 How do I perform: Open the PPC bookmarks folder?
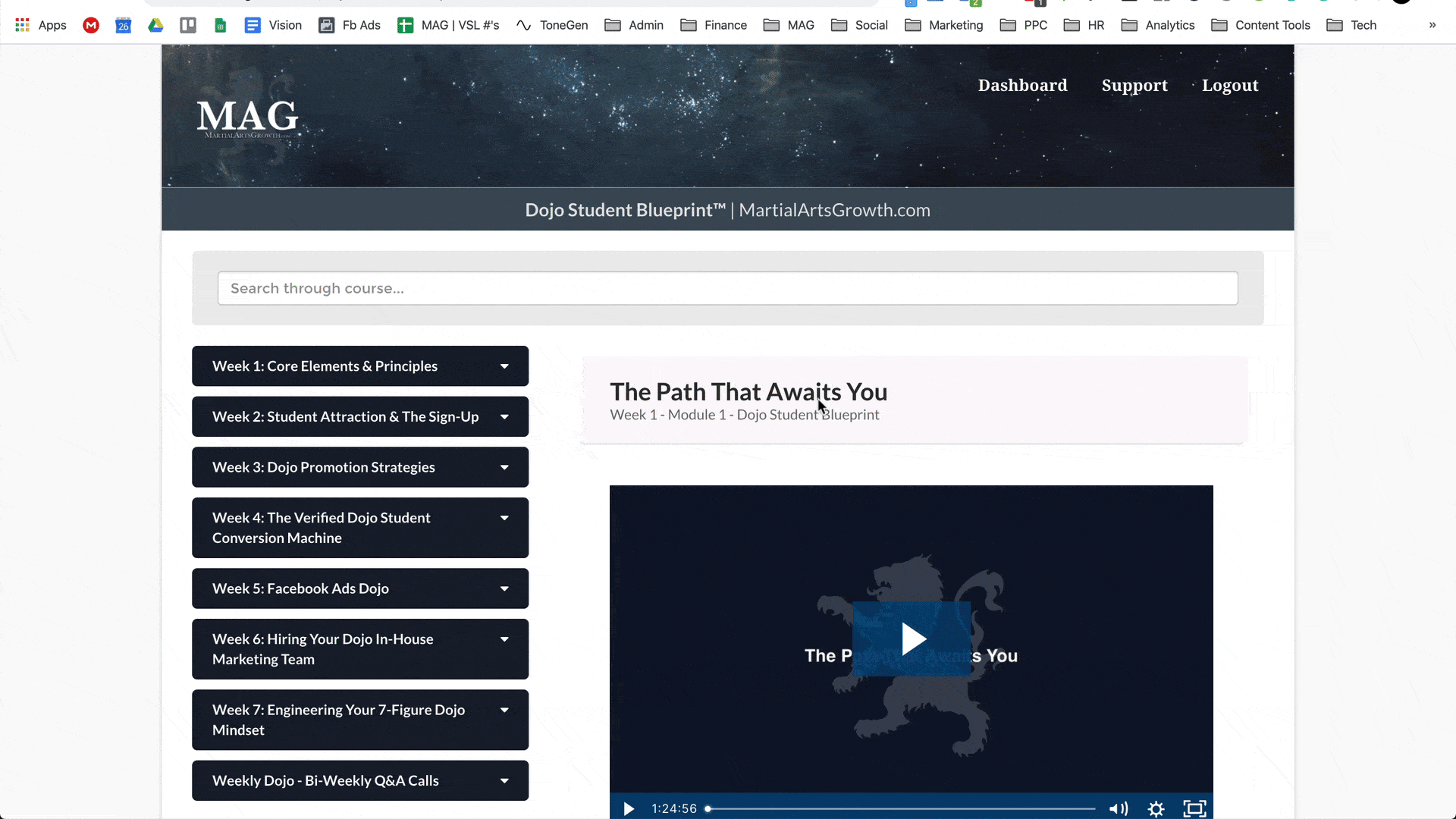pos(1024,25)
